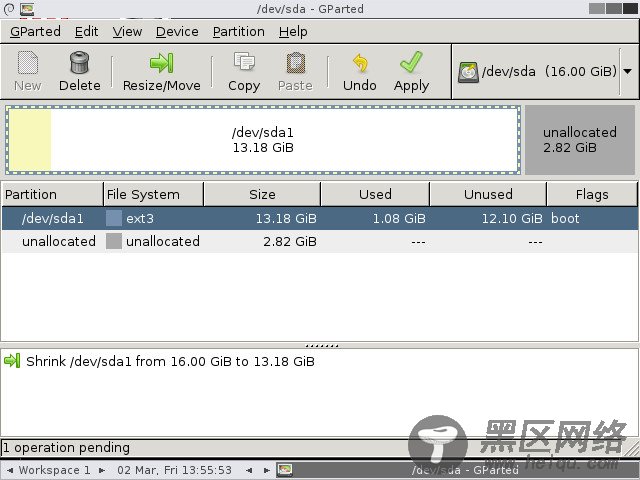This screenshot has width=640, height=480.
Task: Click the GParted icon in the taskbar
Action: [x=284, y=470]
